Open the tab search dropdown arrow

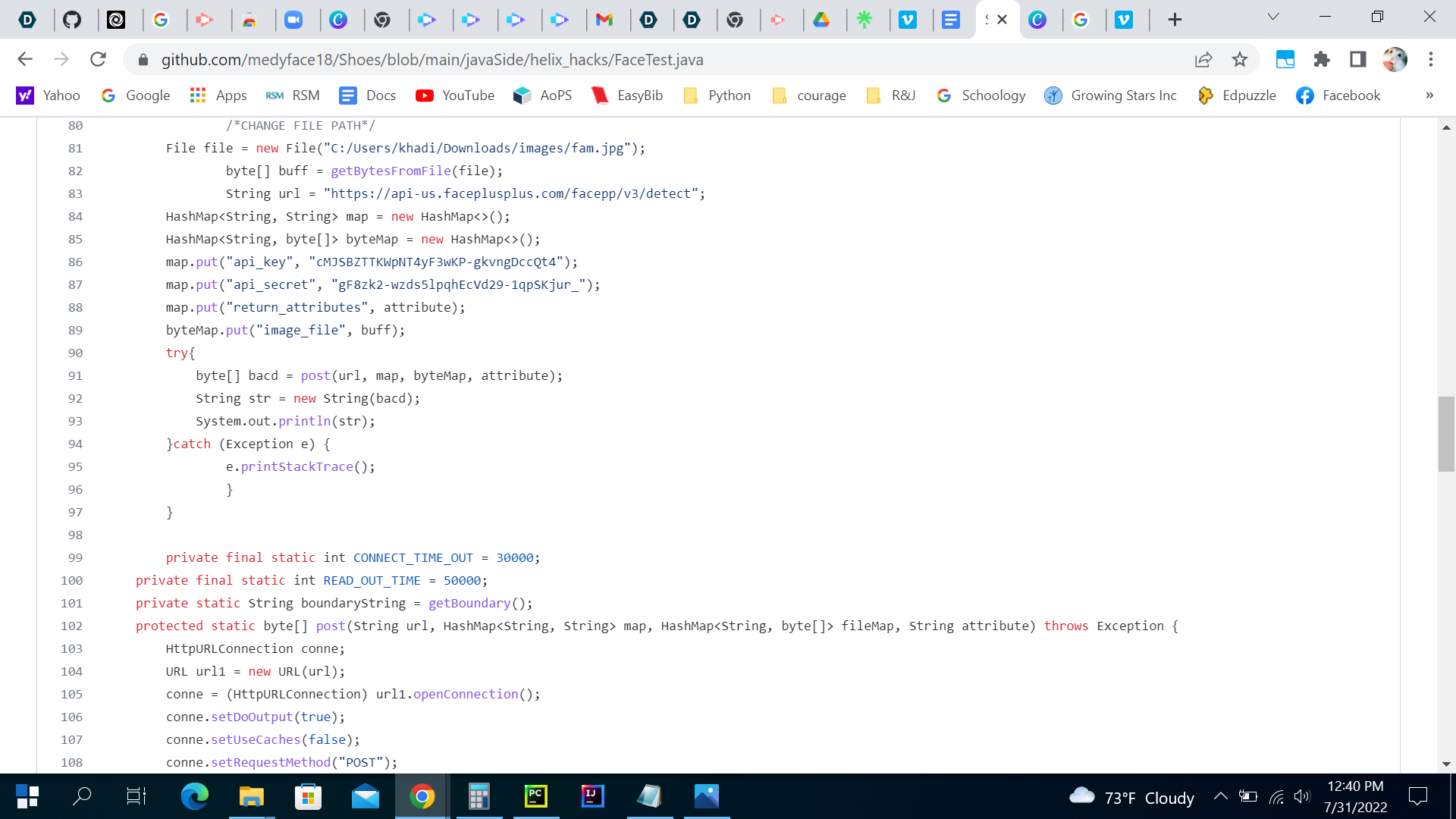point(1273,17)
